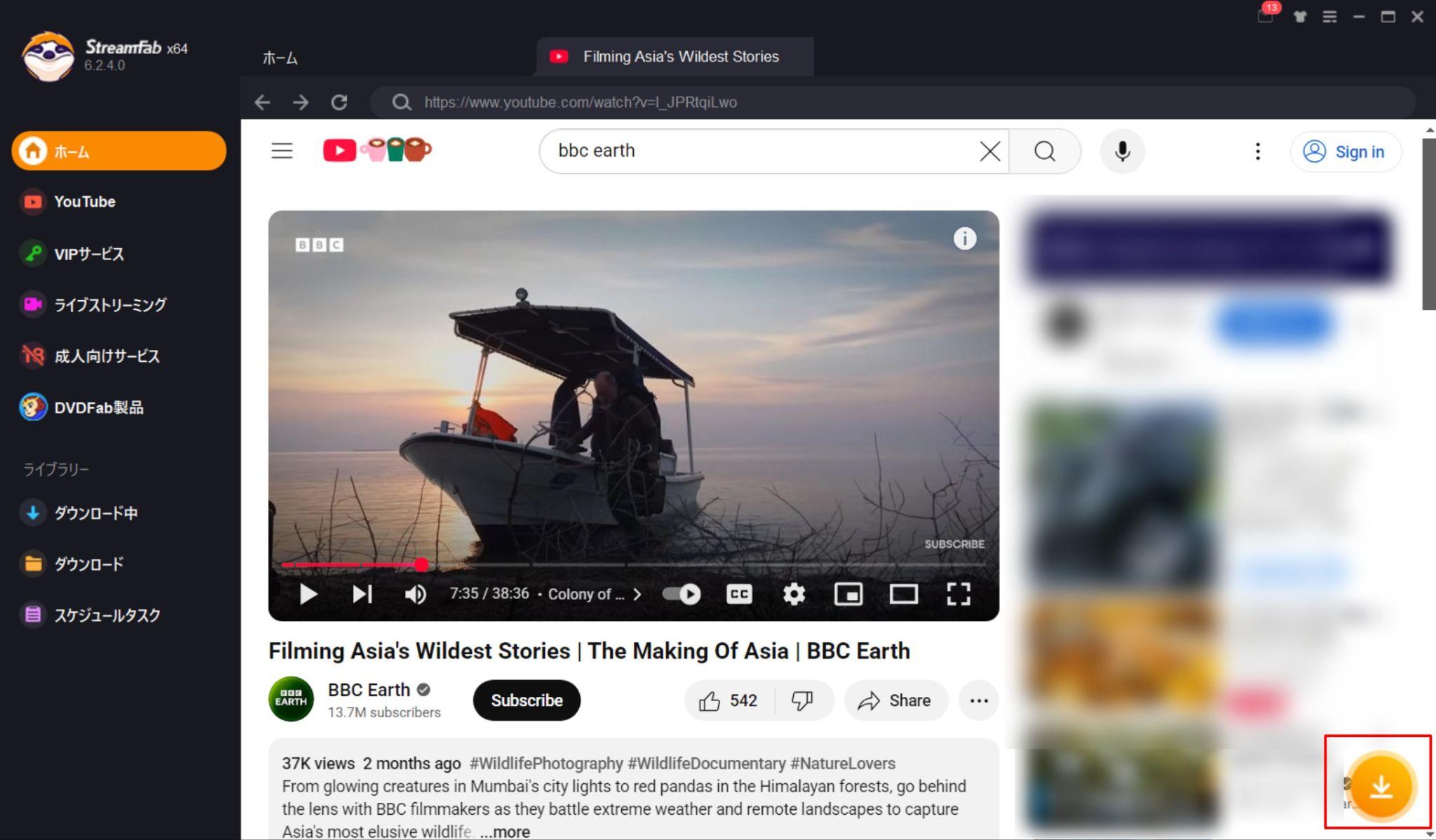
Task: Select the orange ホーム sidebar button
Action: coord(118,151)
